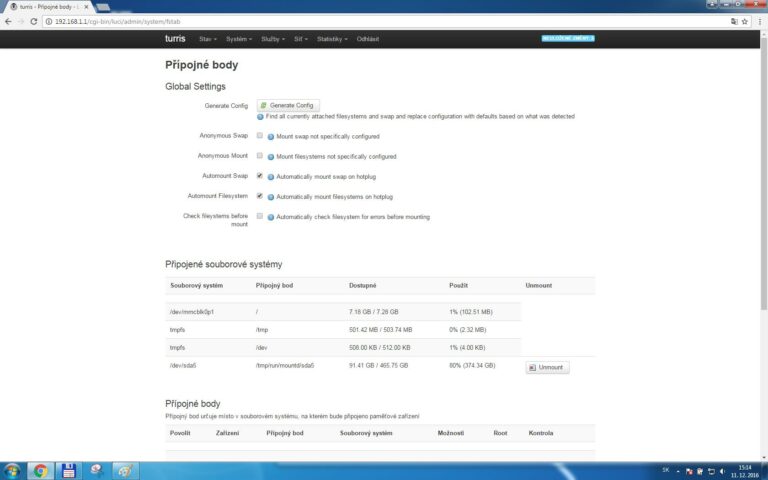Disable the Automount Swap checkbox
The image size is (768, 480).
click(x=260, y=175)
